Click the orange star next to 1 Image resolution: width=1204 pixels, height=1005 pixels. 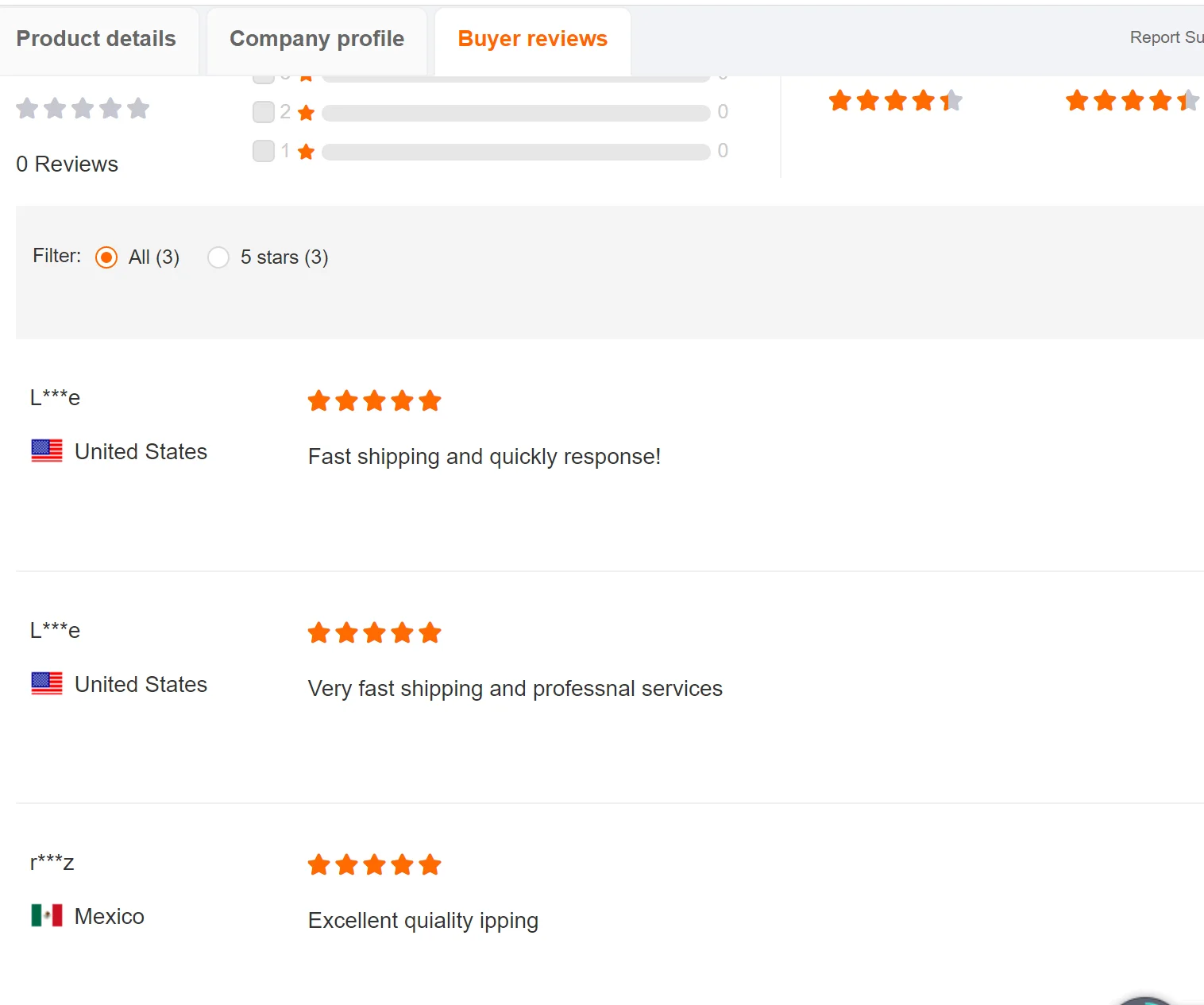pos(307,152)
